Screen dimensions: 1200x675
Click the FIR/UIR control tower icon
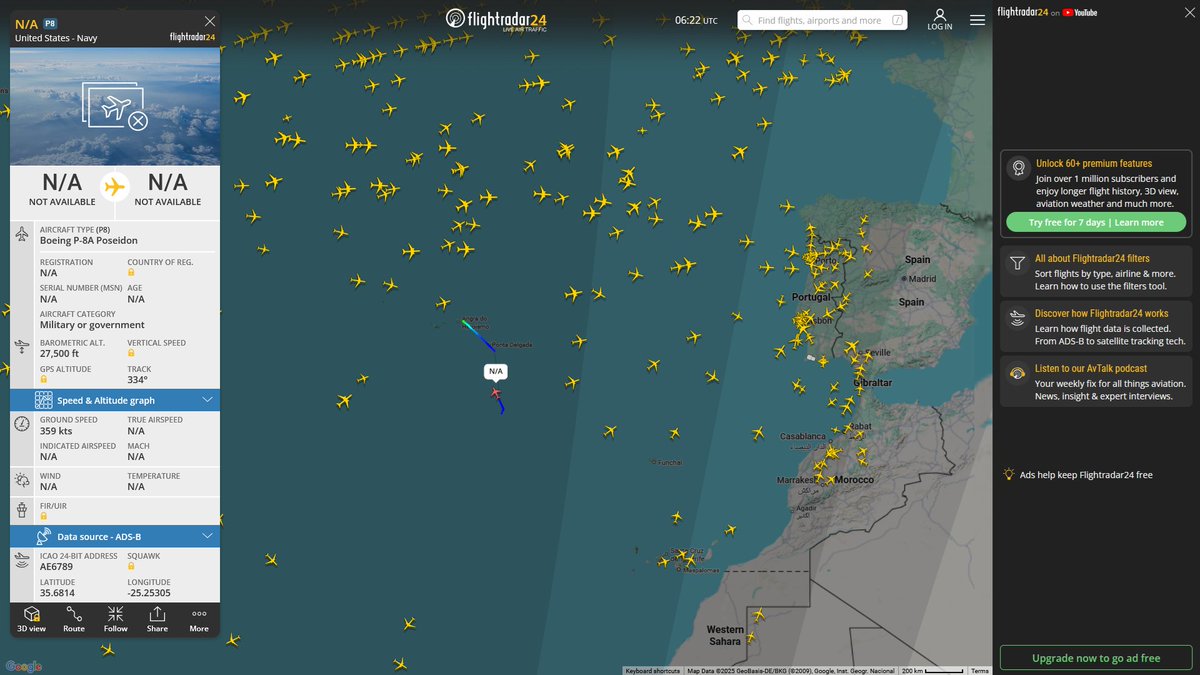point(22,510)
